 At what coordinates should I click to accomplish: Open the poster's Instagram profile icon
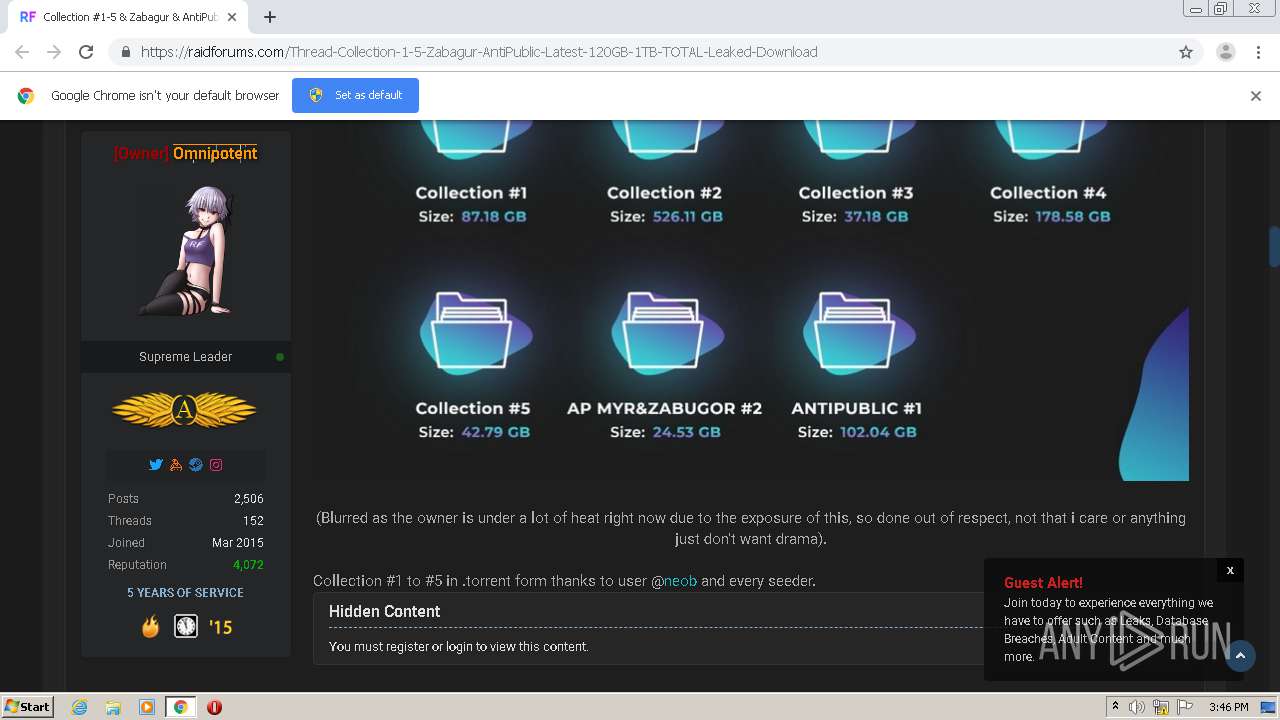tap(216, 465)
